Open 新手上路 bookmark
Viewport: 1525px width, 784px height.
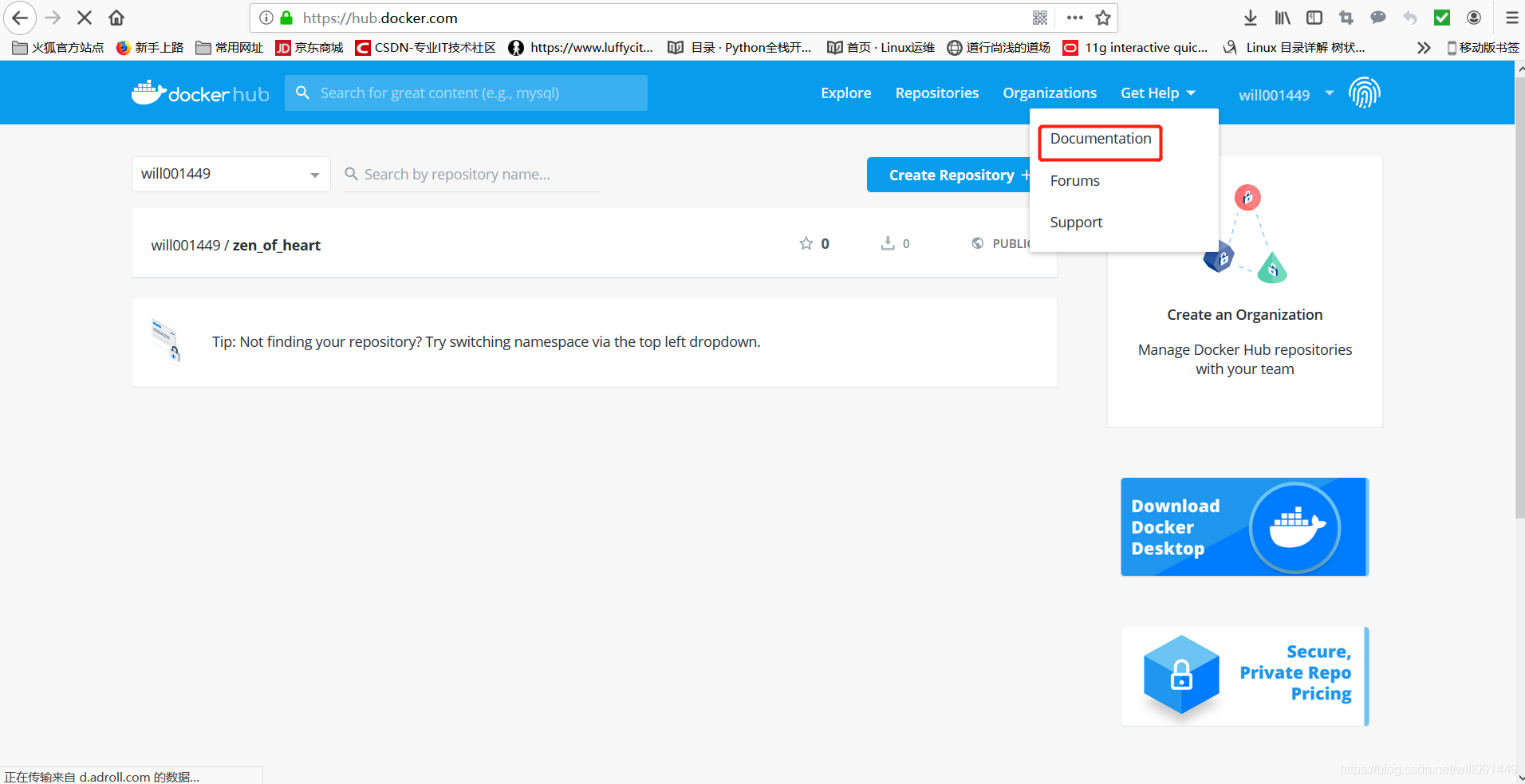(150, 48)
